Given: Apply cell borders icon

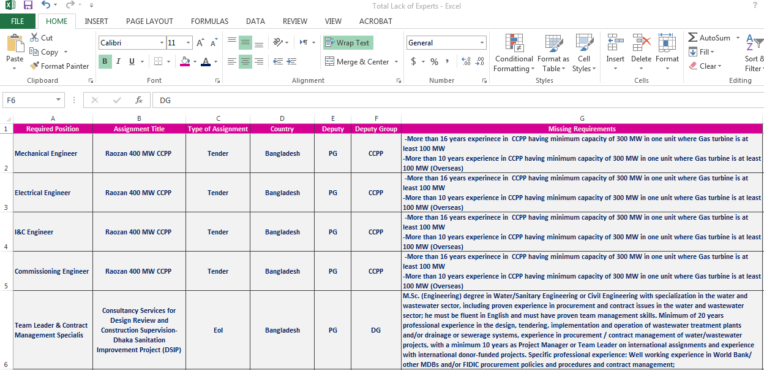Looking at the screenshot, I should tap(158, 61).
